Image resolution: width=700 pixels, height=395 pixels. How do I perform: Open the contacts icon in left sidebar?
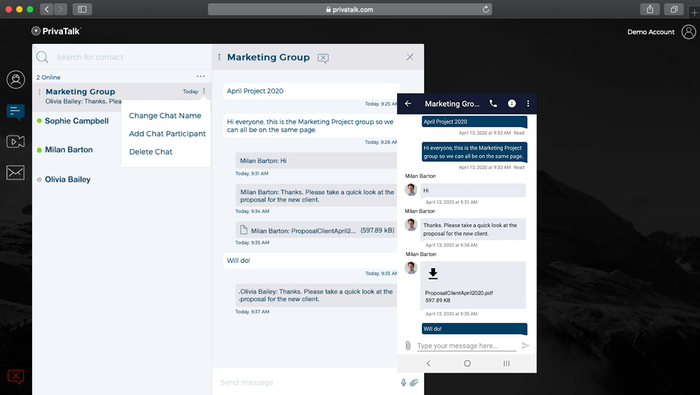coord(16,80)
